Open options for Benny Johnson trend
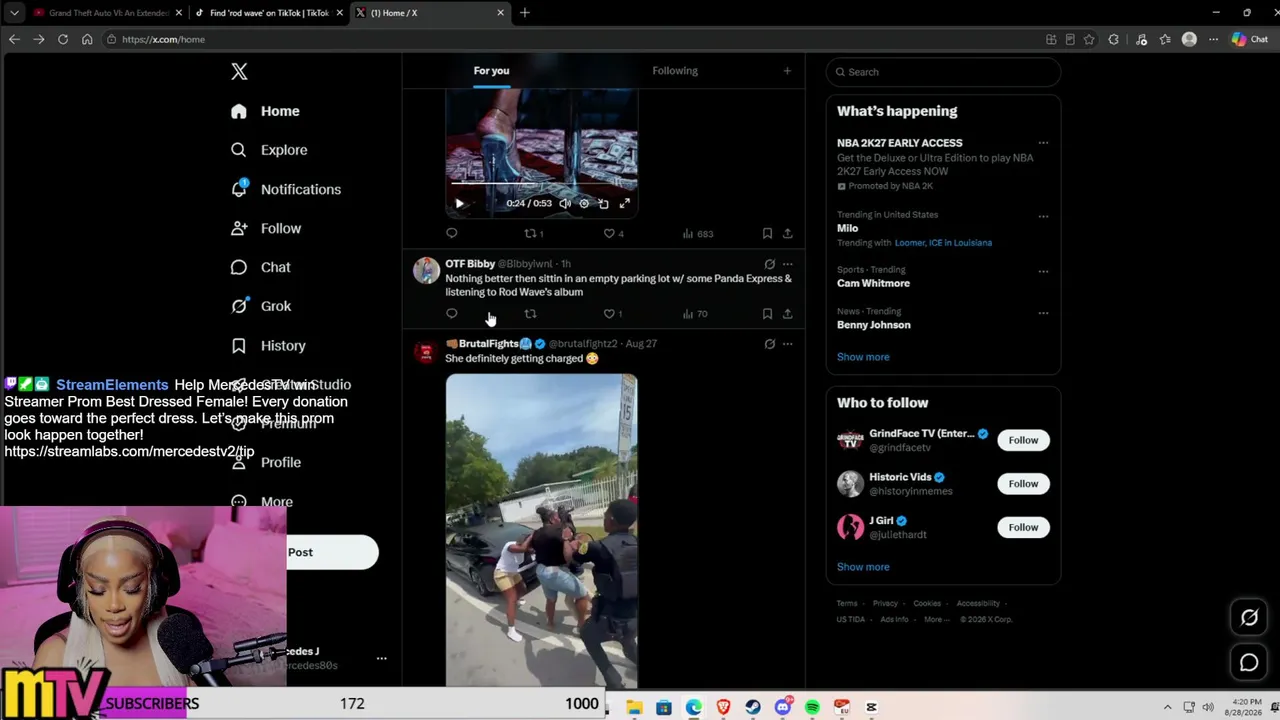This screenshot has height=720, width=1280. (1043, 313)
